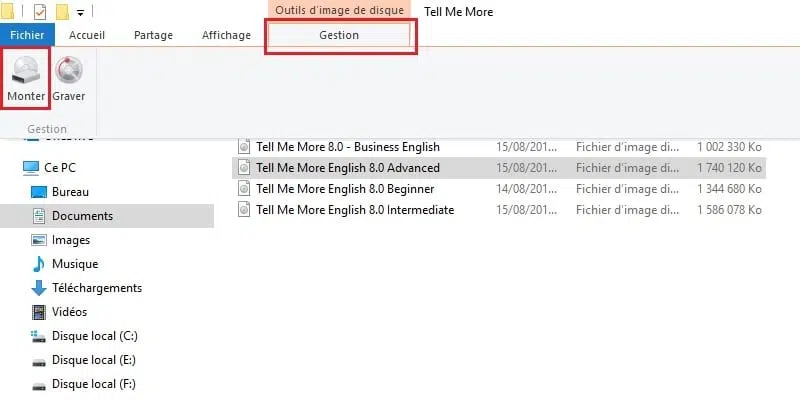Open the Fichier menu
Image resolution: width=800 pixels, height=403 pixels.
(27, 35)
